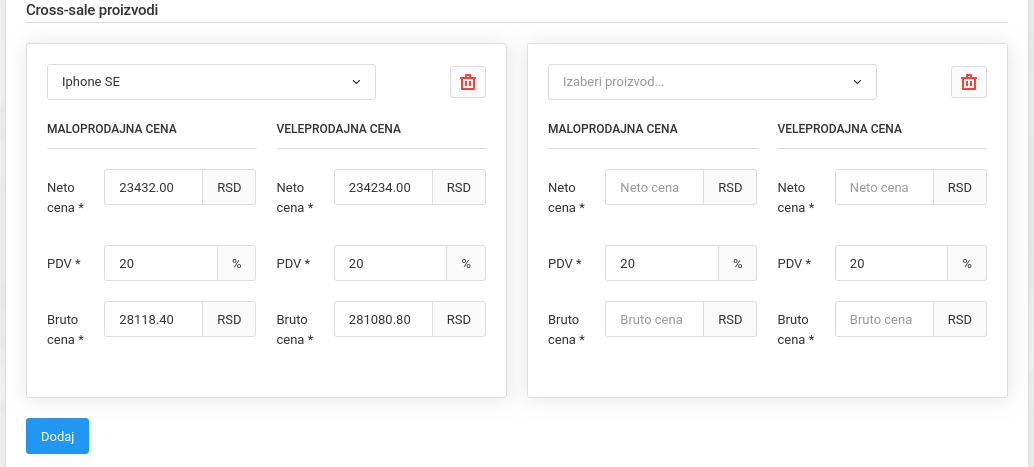The width and height of the screenshot is (1034, 467).
Task: Open the Iphone SE product dropdown
Action: tap(211, 82)
